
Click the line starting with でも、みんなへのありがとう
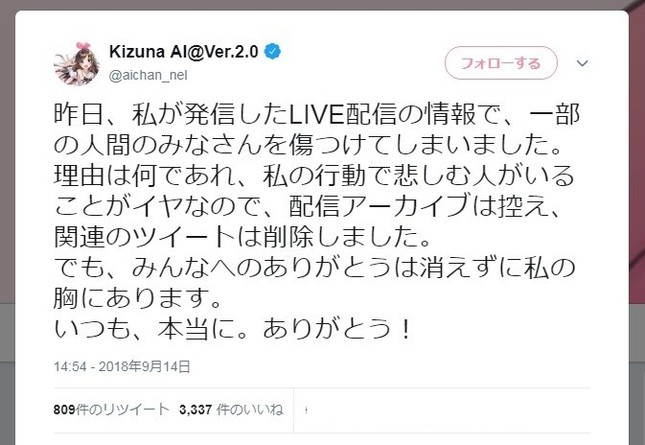tap(314, 268)
